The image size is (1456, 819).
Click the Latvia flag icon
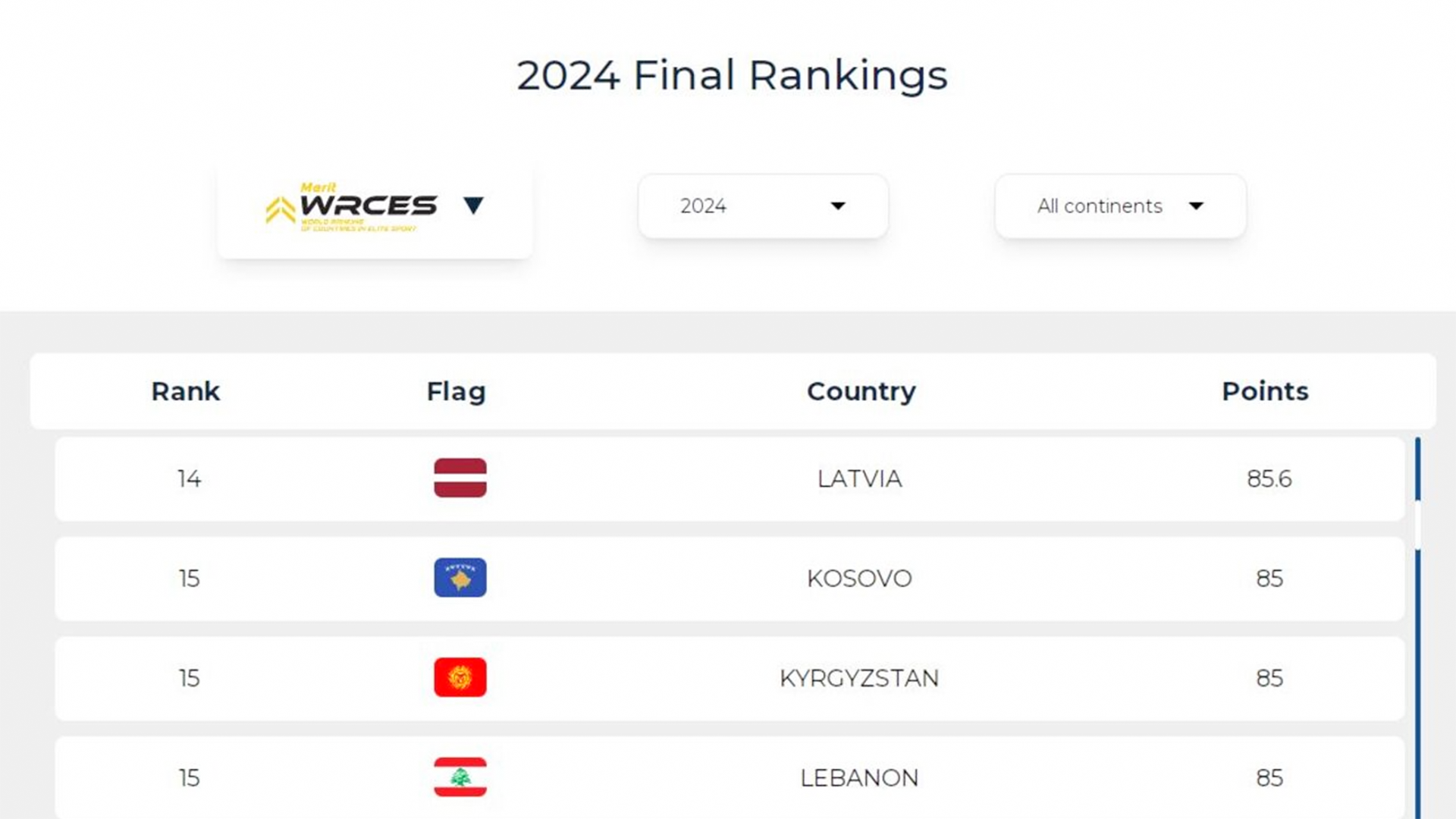click(460, 478)
